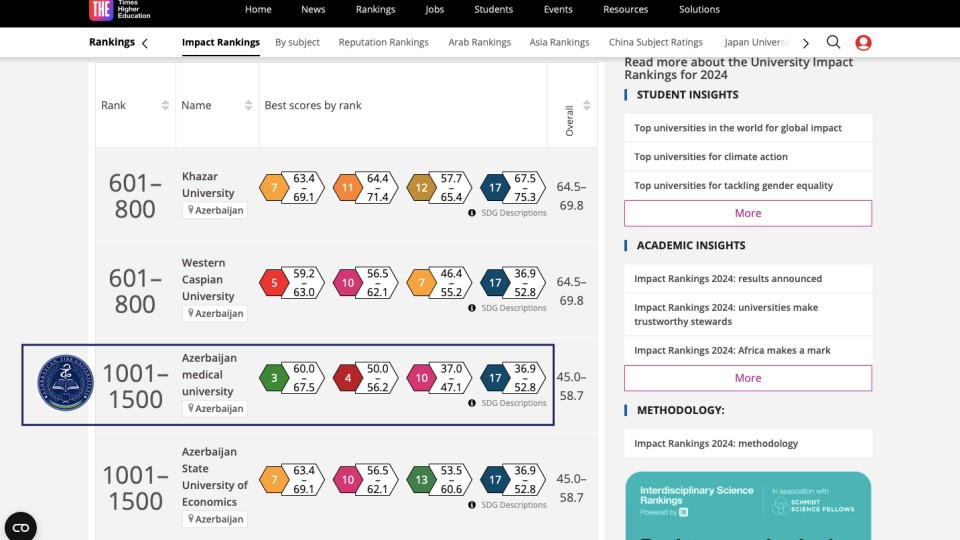
Task: Open the cookie settings icon in the bottom-left corner
Action: click(20, 526)
